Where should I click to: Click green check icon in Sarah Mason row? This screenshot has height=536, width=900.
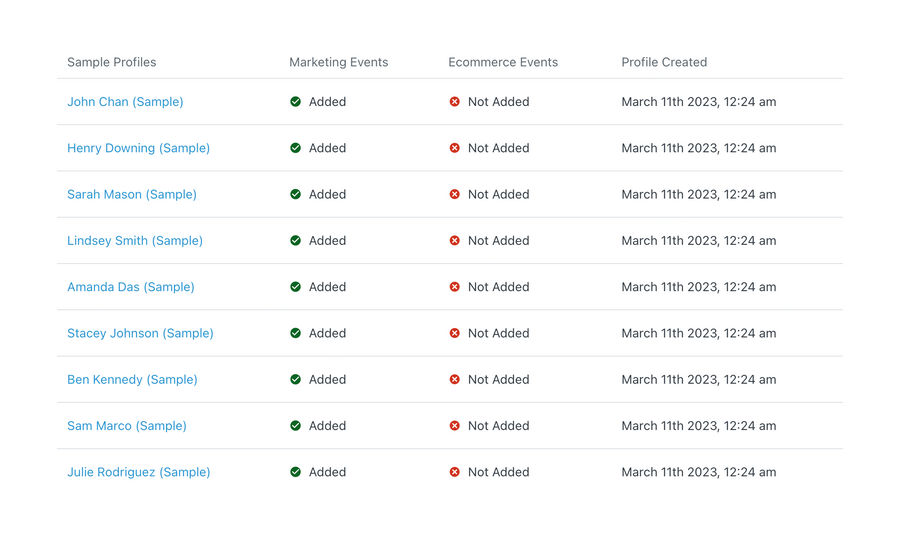[x=295, y=195]
